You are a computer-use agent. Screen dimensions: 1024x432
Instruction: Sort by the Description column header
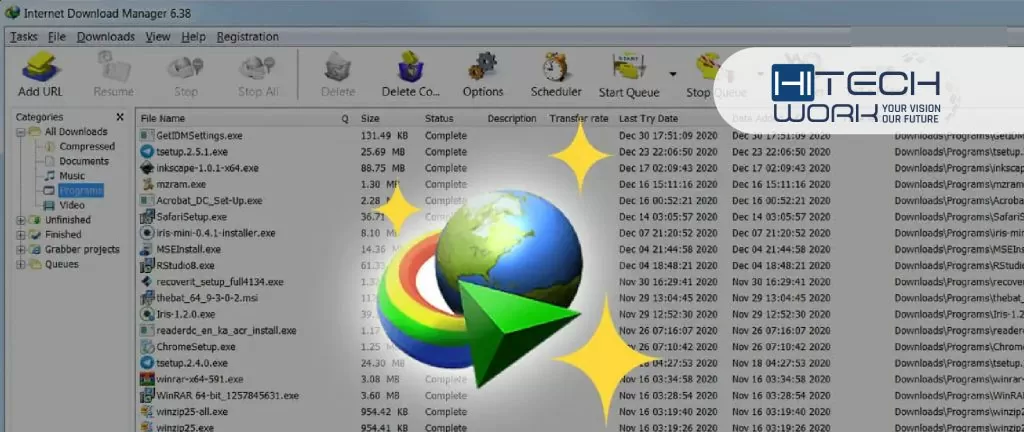coord(511,118)
